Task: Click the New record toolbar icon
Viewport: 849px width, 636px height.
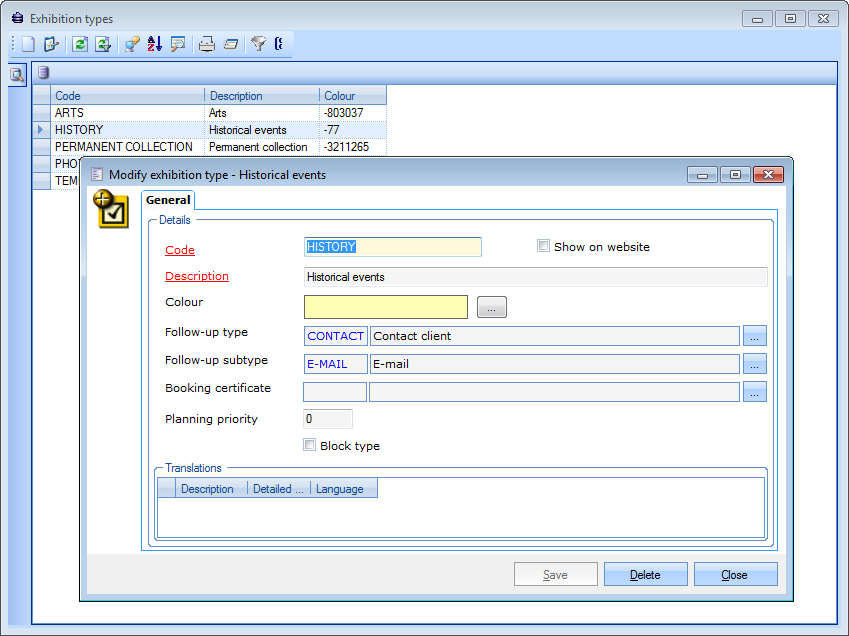Action: 28,44
